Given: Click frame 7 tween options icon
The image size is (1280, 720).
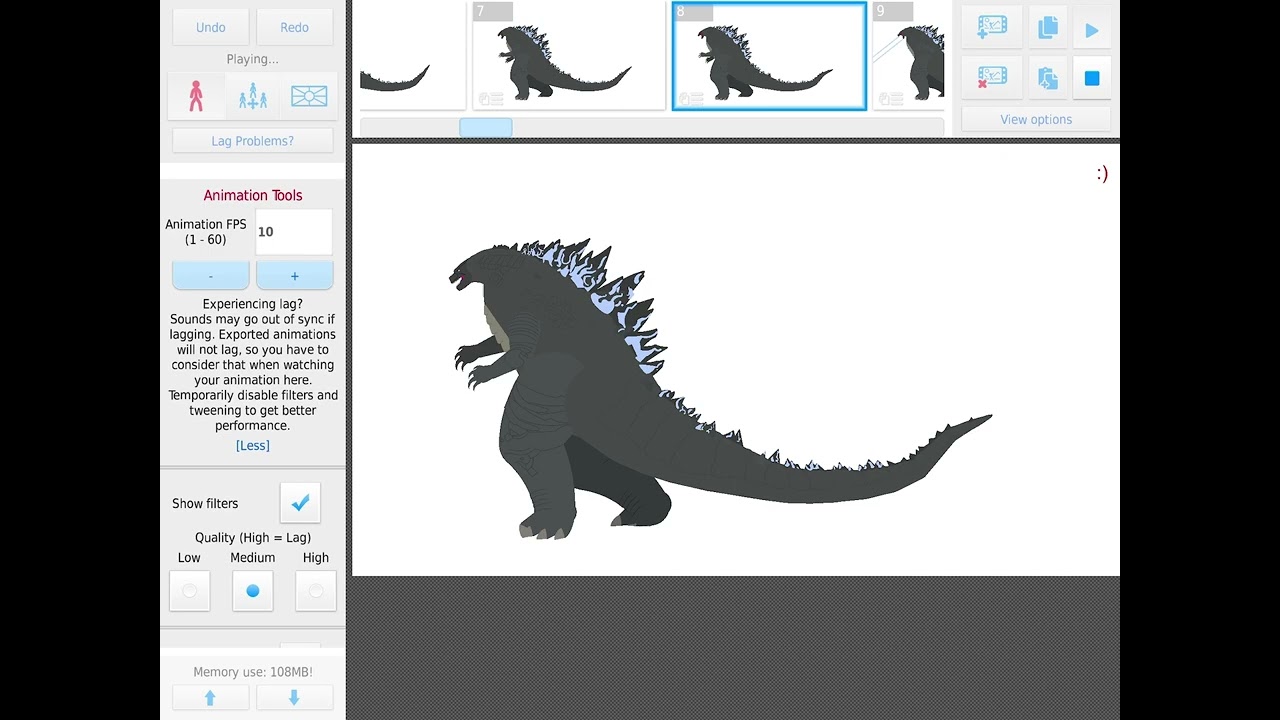Looking at the screenshot, I should 491,98.
